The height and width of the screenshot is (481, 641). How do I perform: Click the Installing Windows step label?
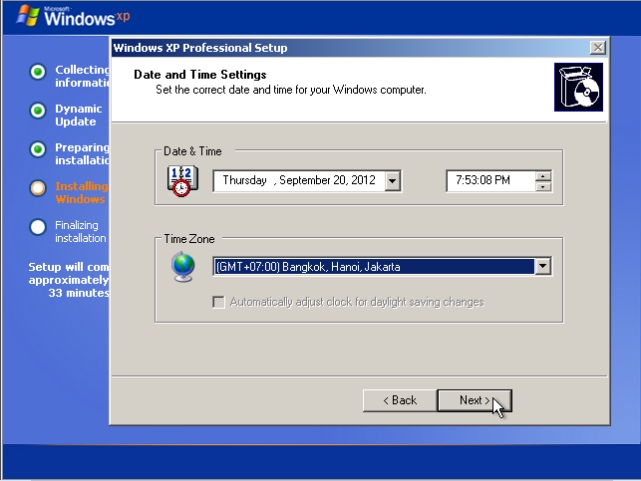82,192
